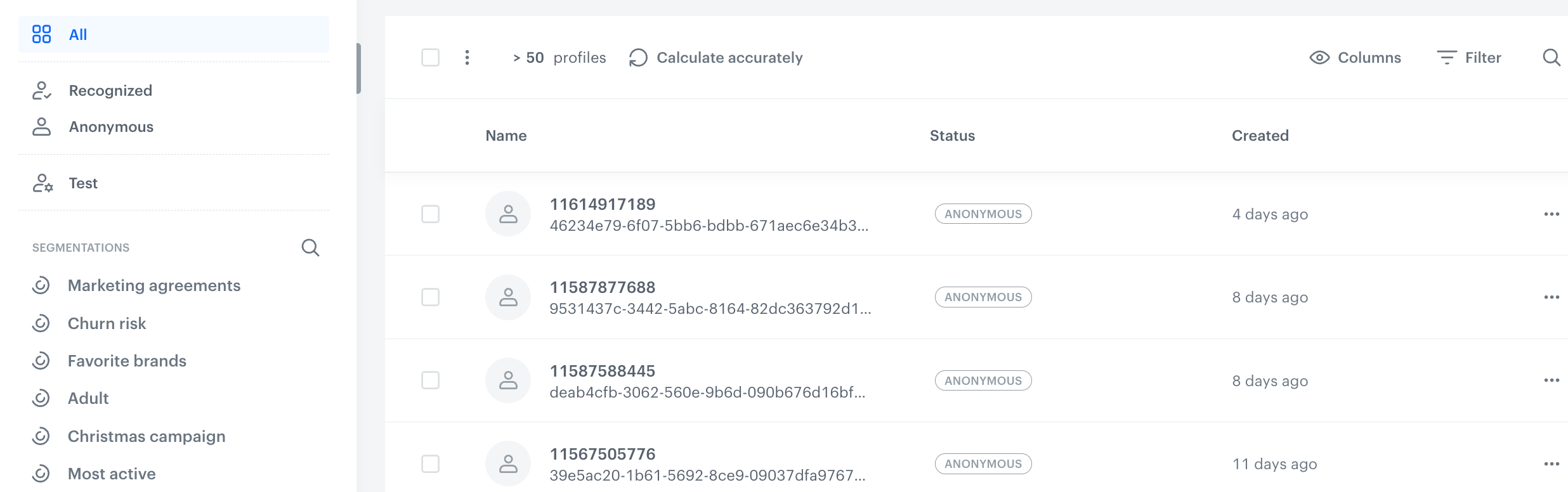1568x492 pixels.
Task: Click the search magnifier beside Segmentations
Action: pos(310,247)
